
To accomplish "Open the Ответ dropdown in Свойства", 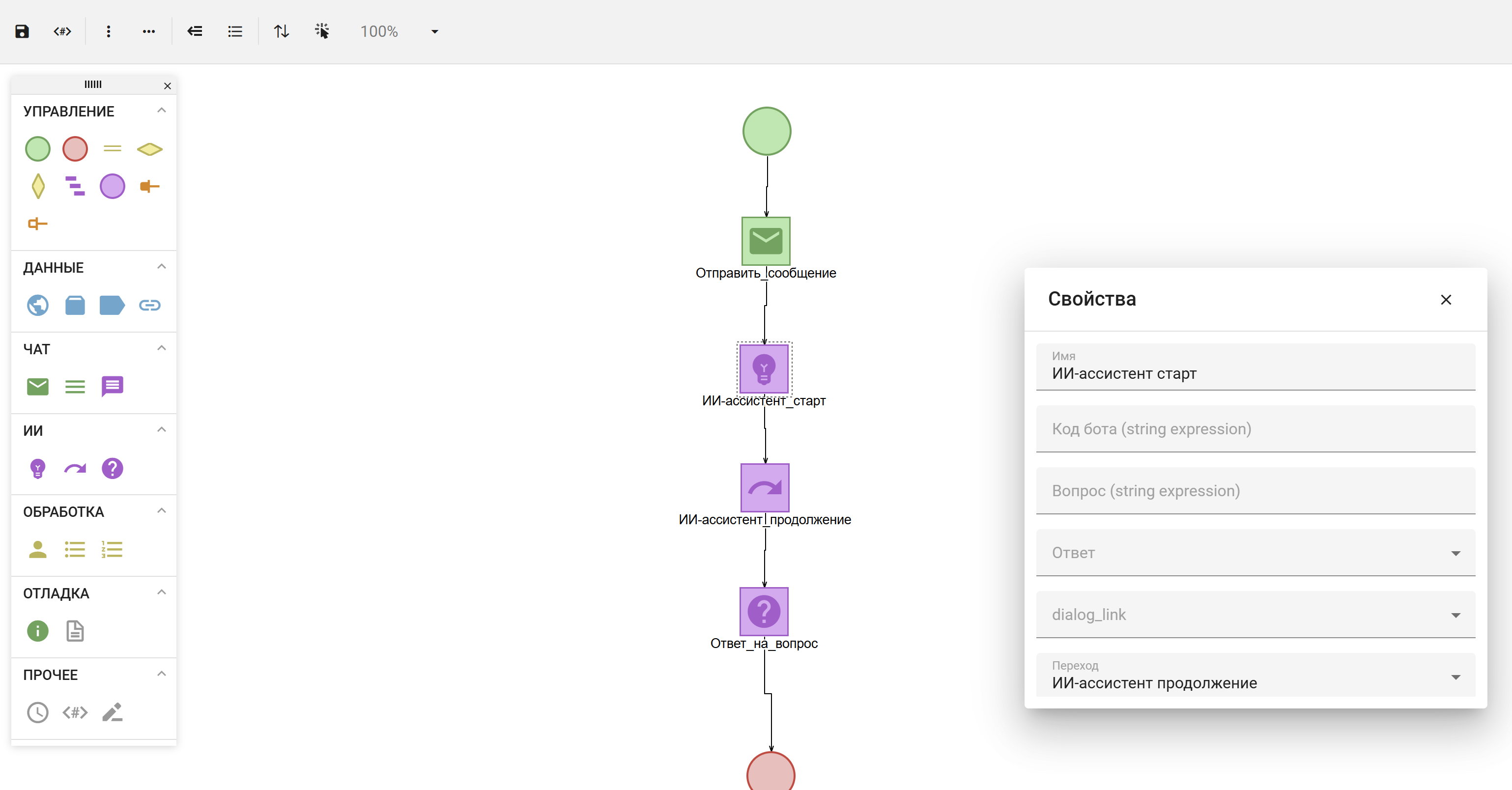I will 1255,553.
